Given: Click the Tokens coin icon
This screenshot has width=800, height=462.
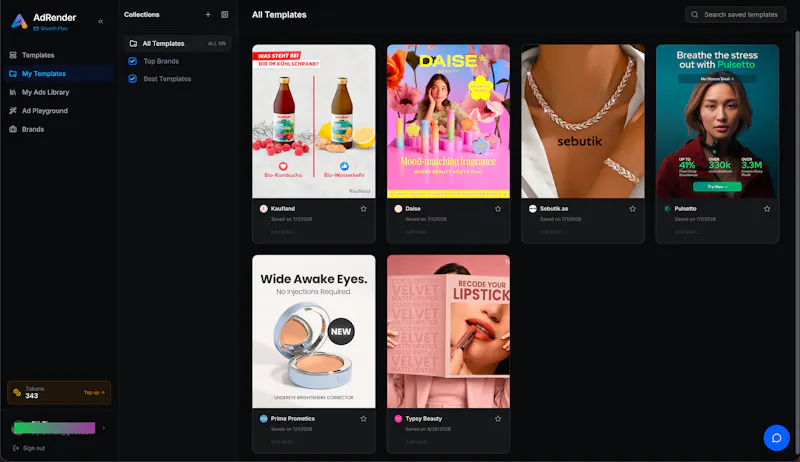Looking at the screenshot, I should (x=17, y=393).
